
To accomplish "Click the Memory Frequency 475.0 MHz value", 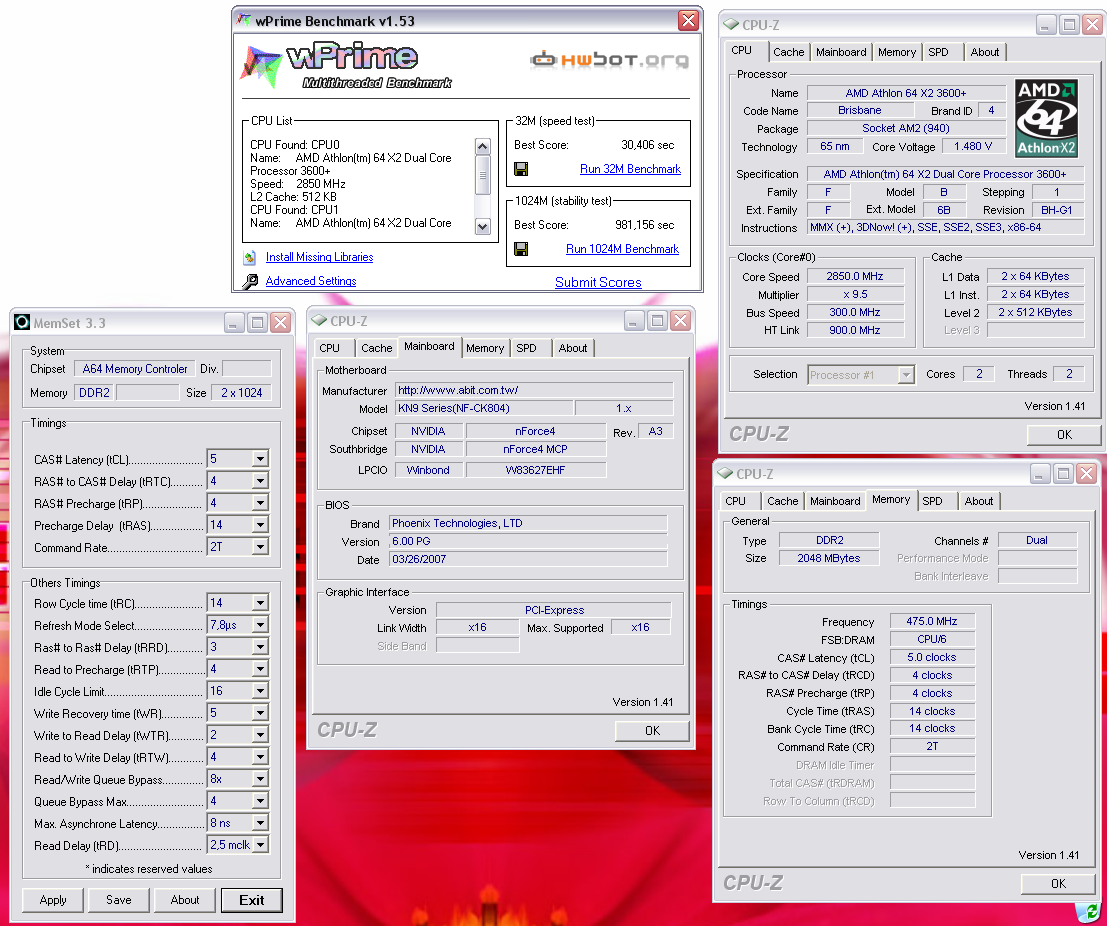I will tap(932, 621).
